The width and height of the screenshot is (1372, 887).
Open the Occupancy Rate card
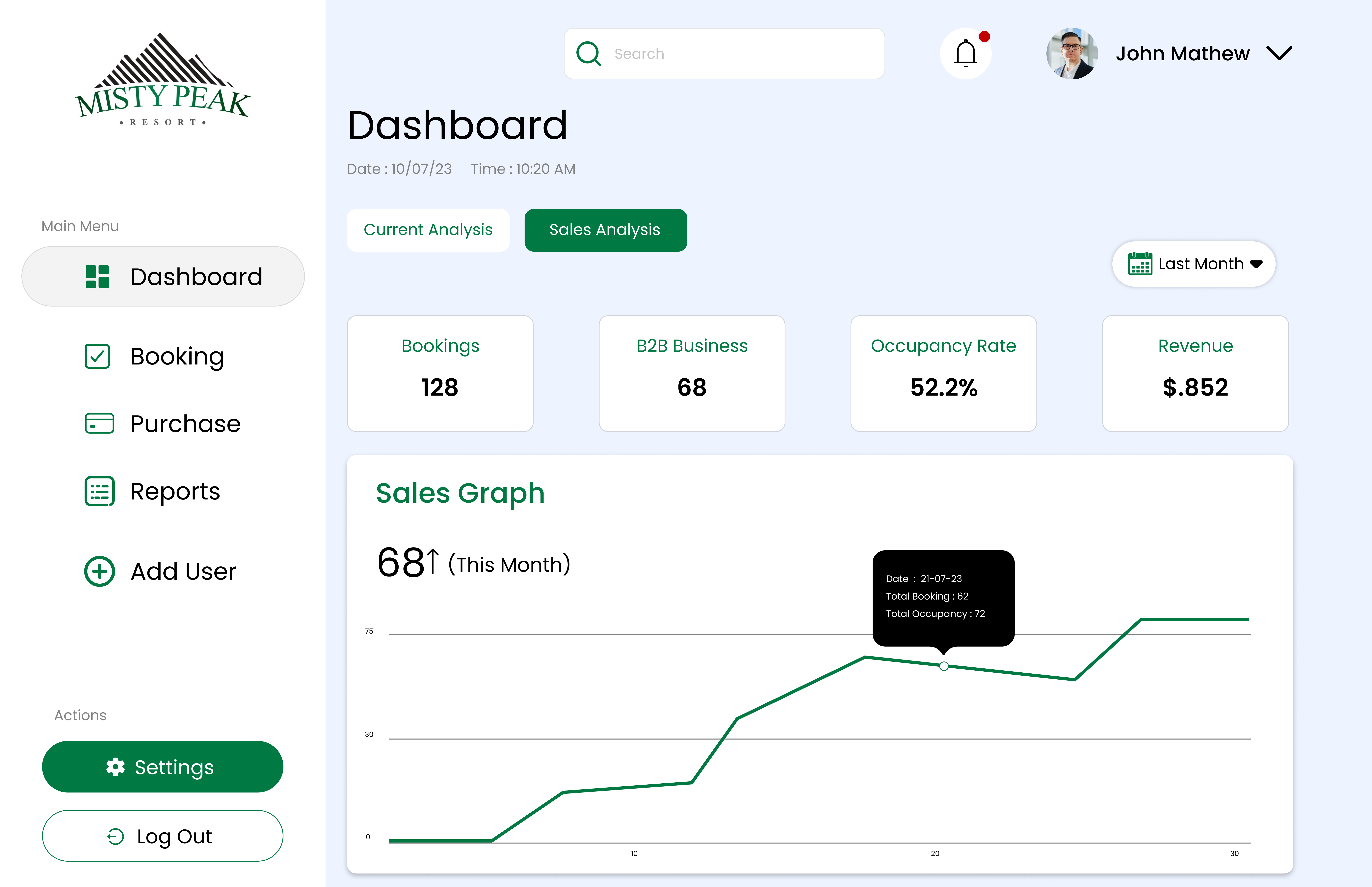point(943,373)
